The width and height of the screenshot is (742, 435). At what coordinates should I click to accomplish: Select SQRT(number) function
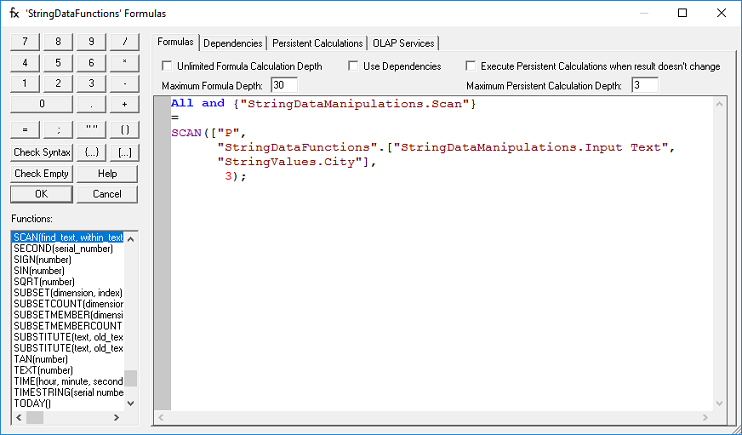pos(68,282)
